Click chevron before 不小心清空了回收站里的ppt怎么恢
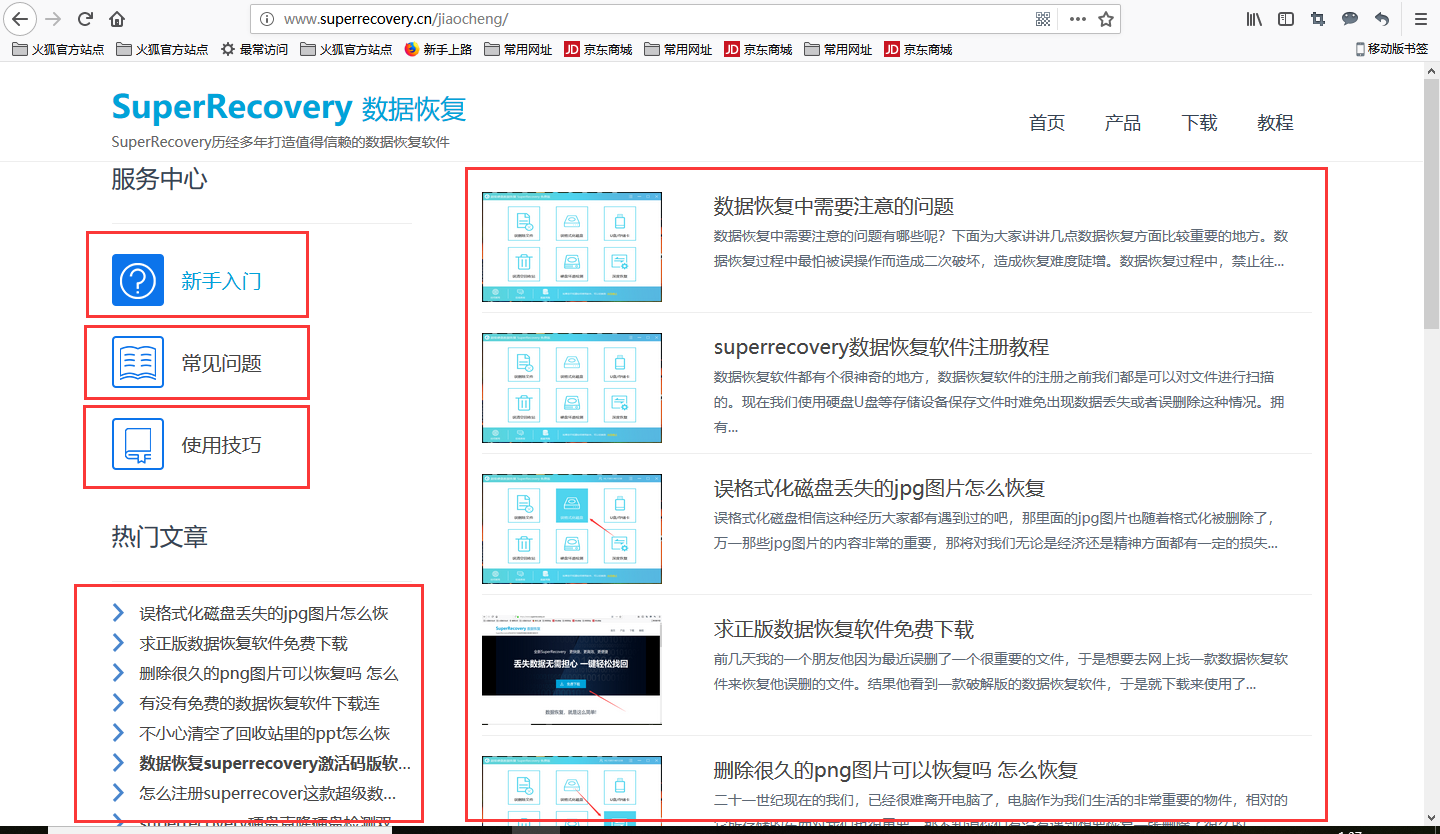 (118, 733)
